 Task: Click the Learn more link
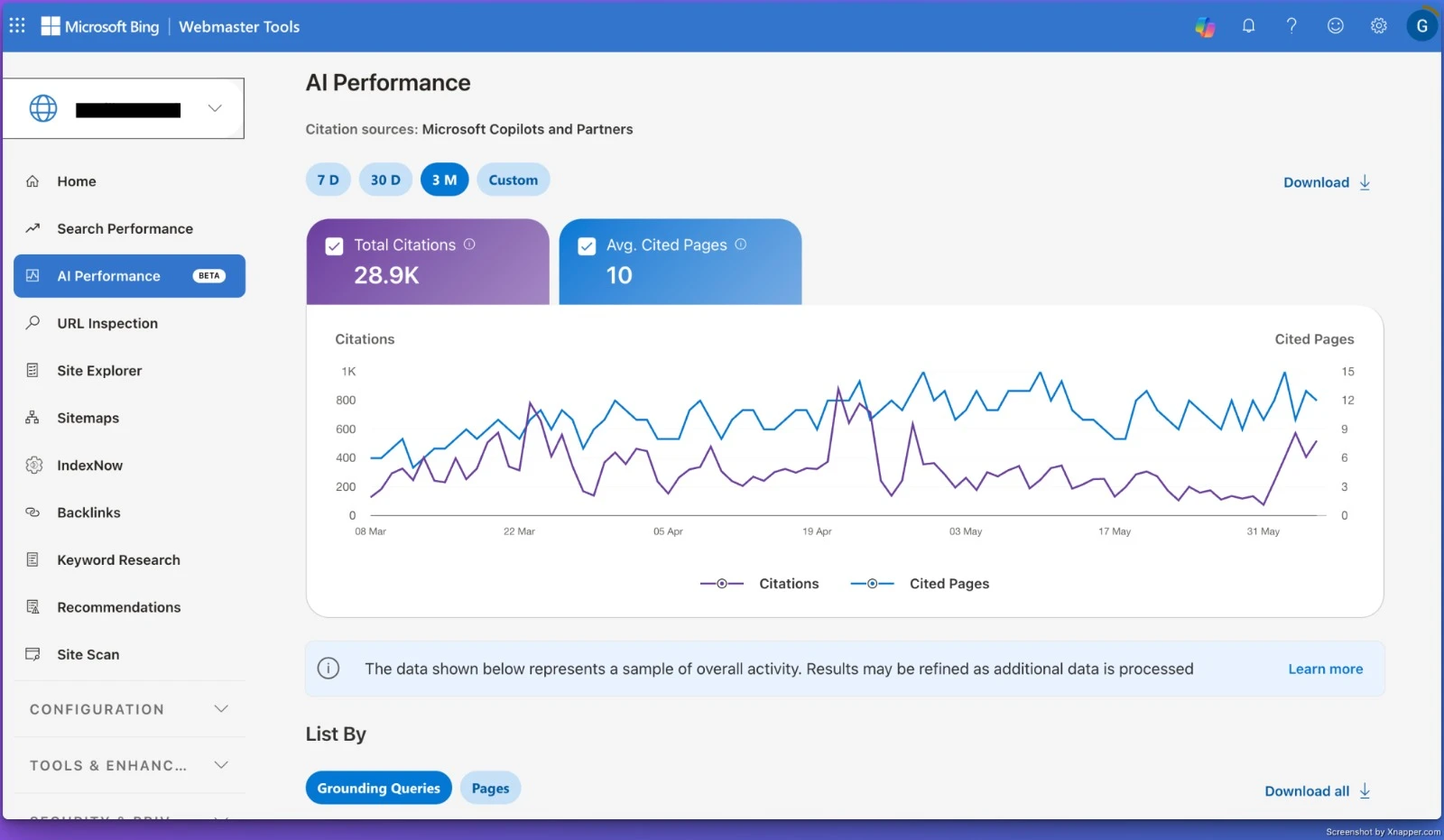pos(1325,669)
